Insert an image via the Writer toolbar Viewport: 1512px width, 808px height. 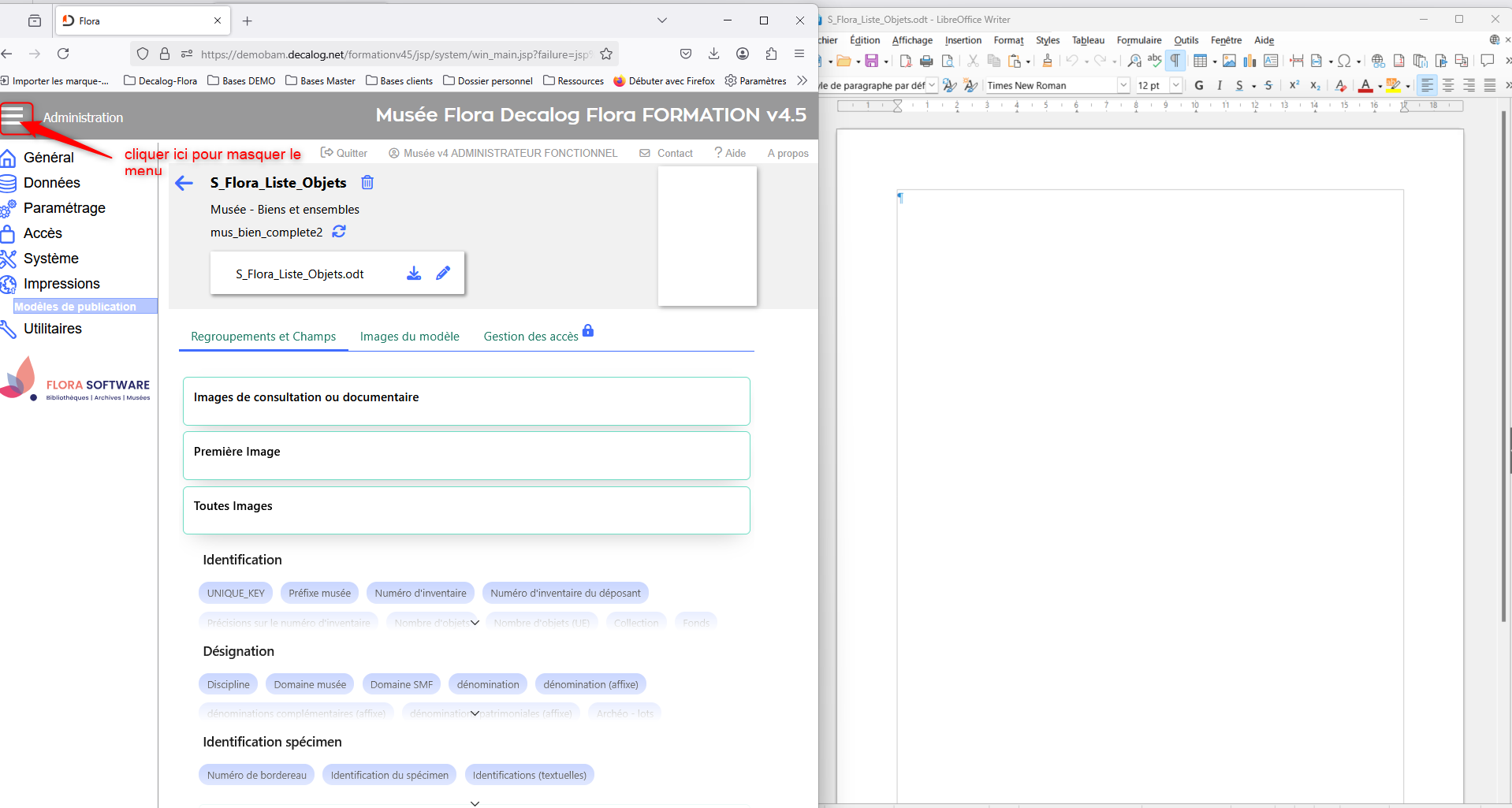coord(1229,61)
